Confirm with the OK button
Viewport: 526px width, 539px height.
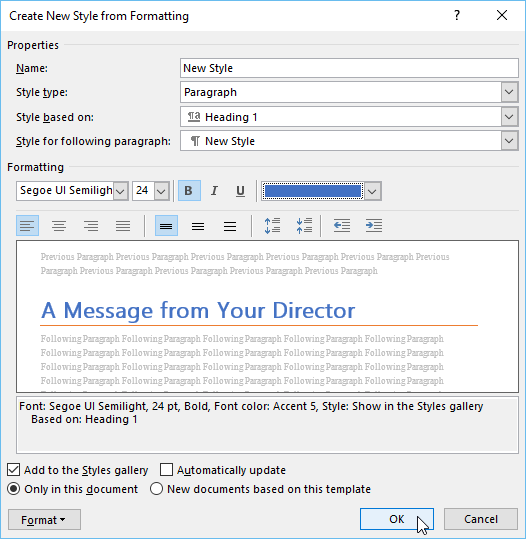pyautogui.click(x=397, y=519)
